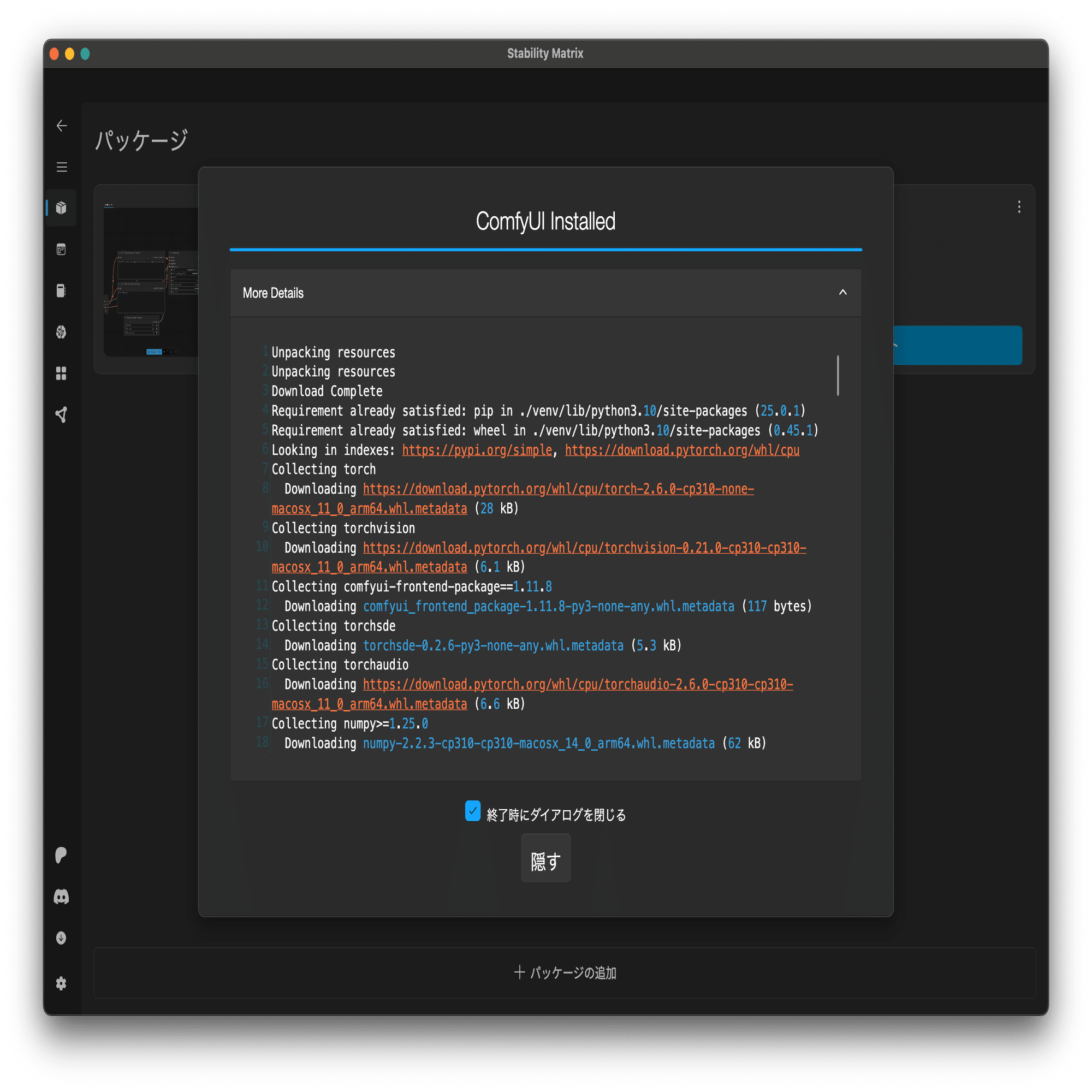
Task: Click the パッケージ page title
Action: 141,140
